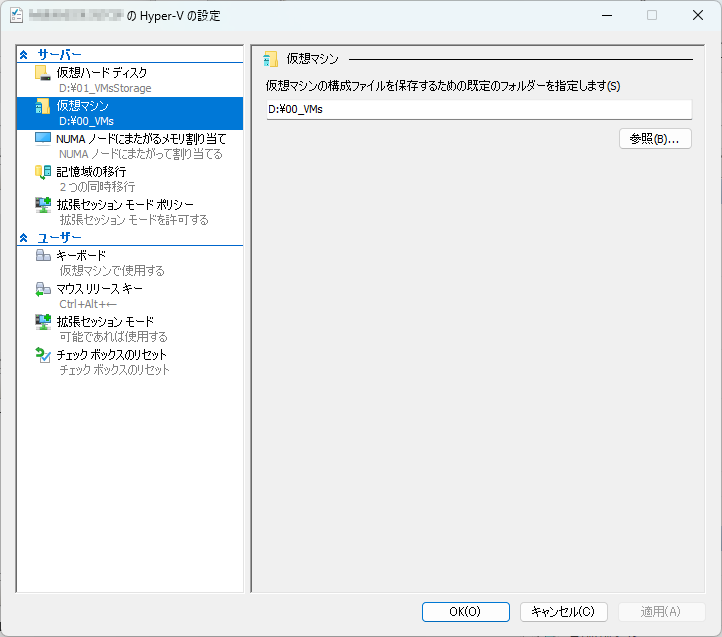Viewport: 722px width, 637px height.
Task: Open NUMA ノードにまたがるメモリ割り当て settings
Action: [x=141, y=139]
